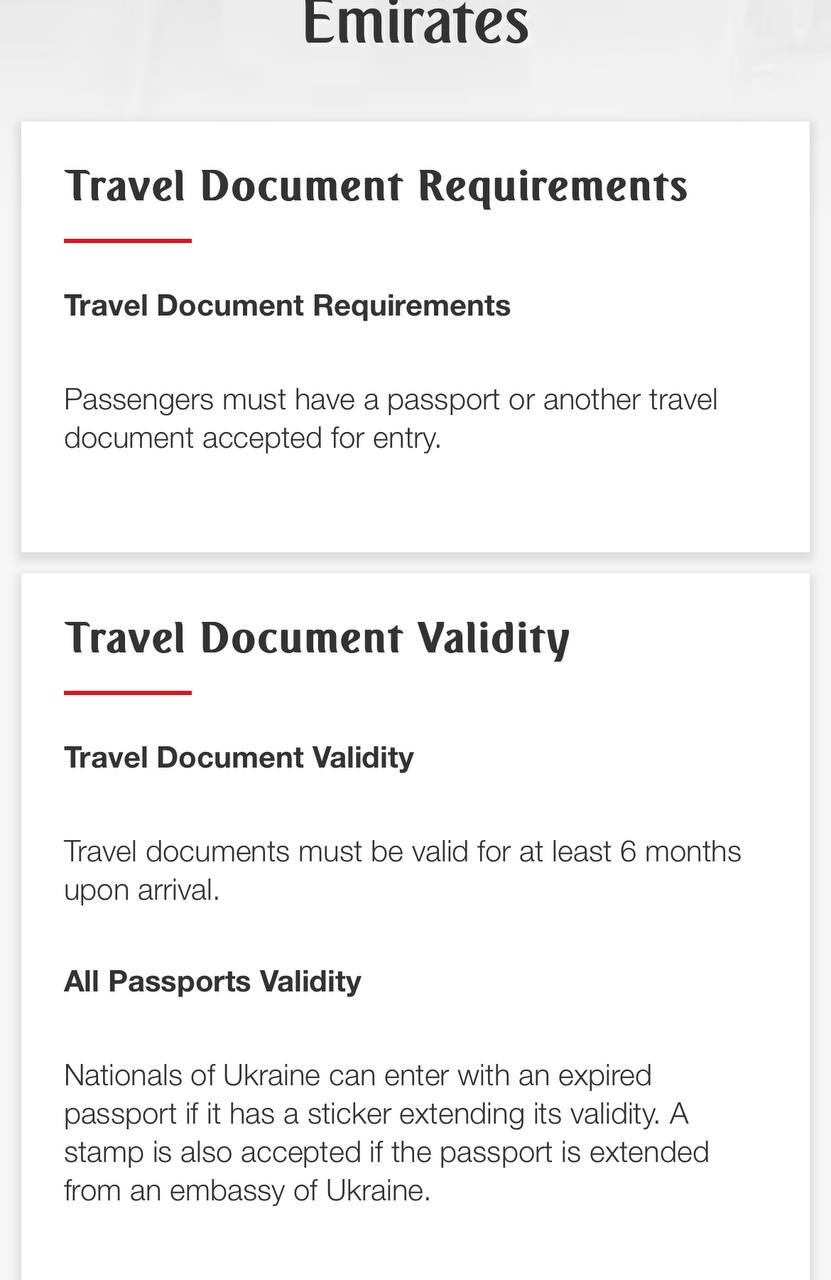
Task: Tap the Emirates page title at top
Action: pyautogui.click(x=415, y=22)
